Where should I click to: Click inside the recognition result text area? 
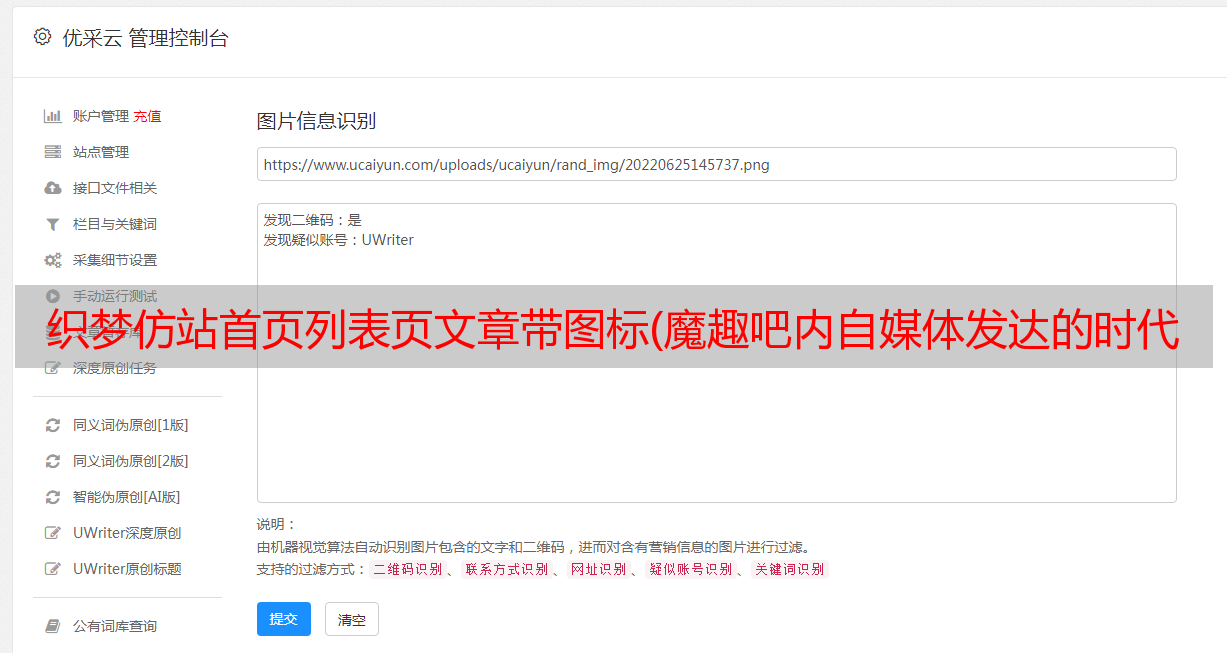pyautogui.click(x=716, y=353)
